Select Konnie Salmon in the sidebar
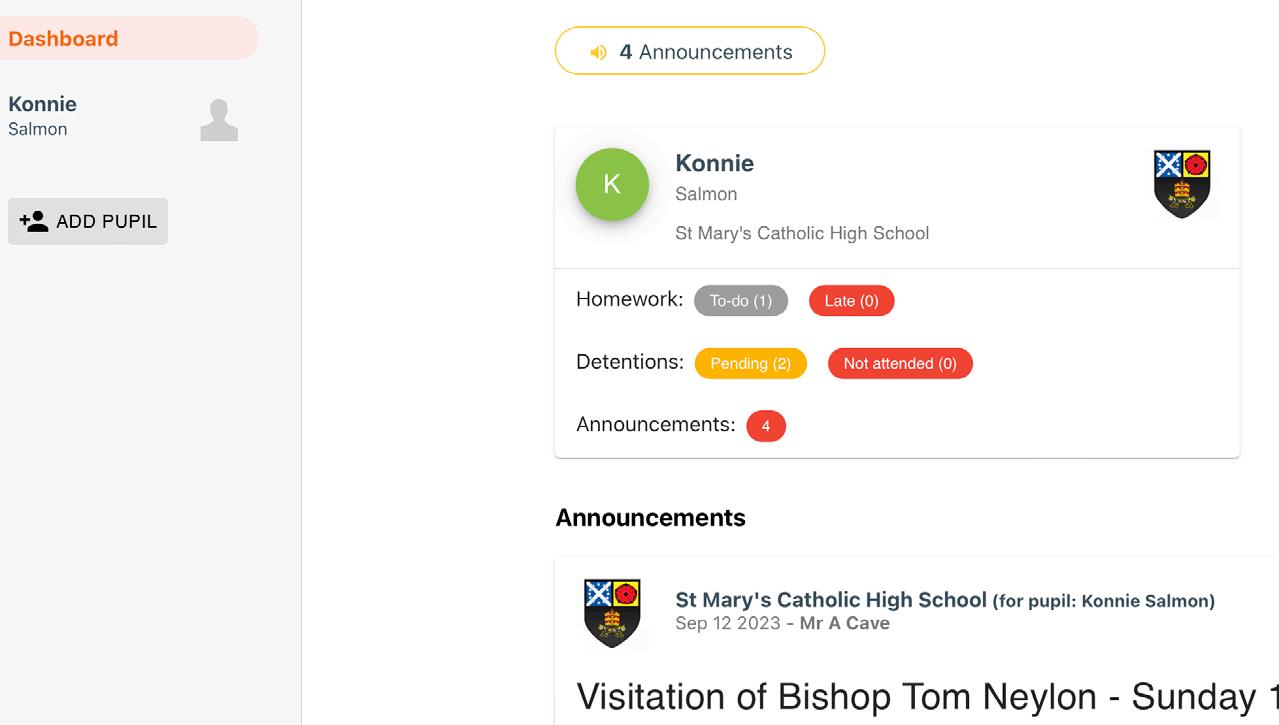The image size is (1279, 725). pyautogui.click(x=43, y=115)
